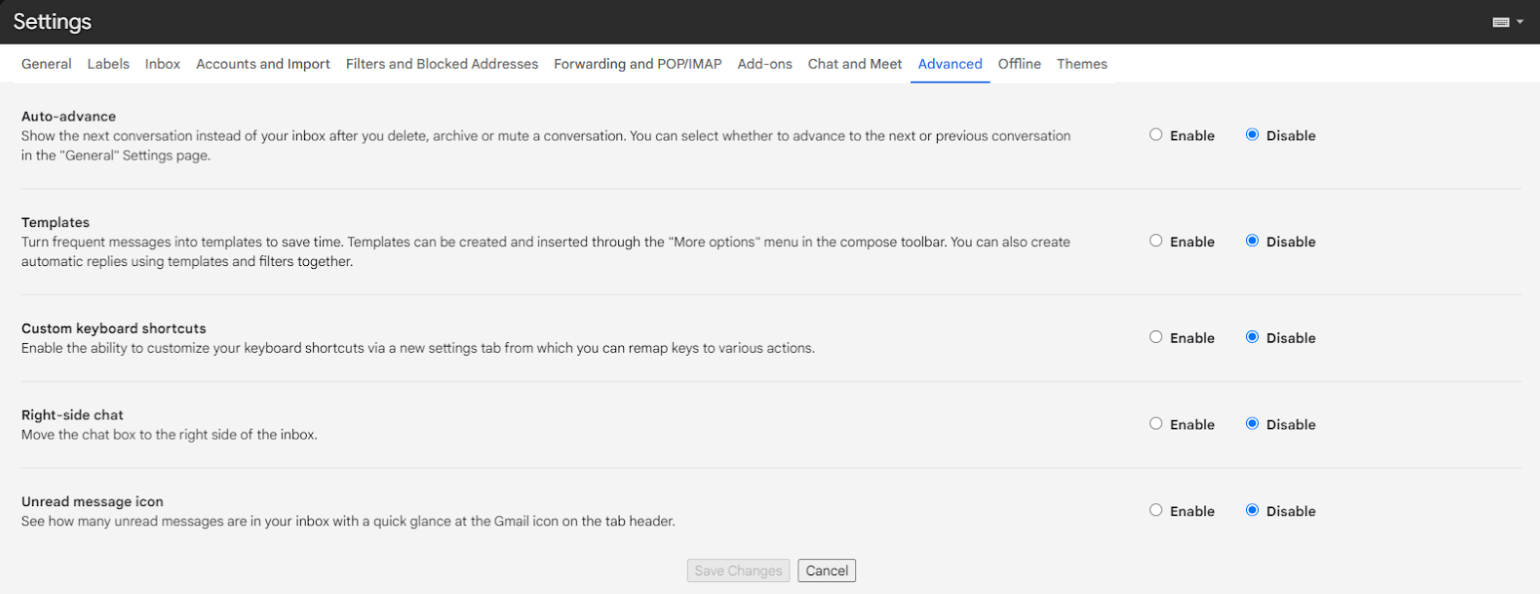Click the Cancel button

(x=827, y=571)
